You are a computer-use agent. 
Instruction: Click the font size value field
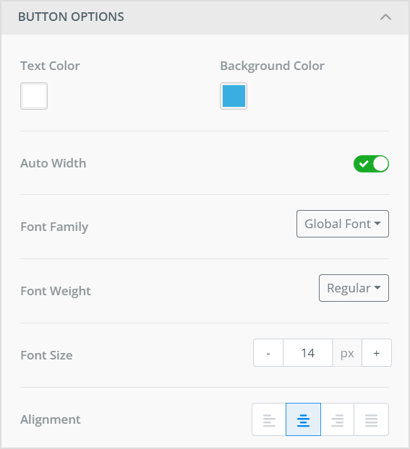pyautogui.click(x=308, y=353)
